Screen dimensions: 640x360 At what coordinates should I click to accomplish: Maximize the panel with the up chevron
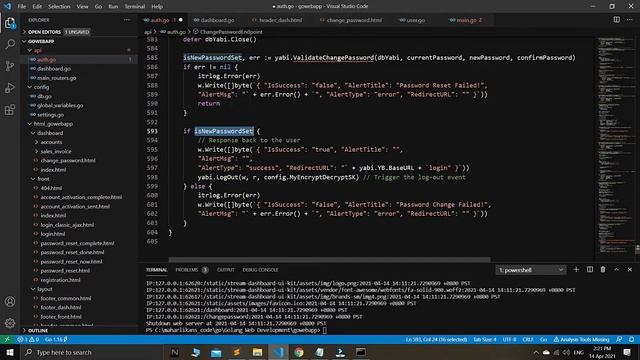[616, 269]
